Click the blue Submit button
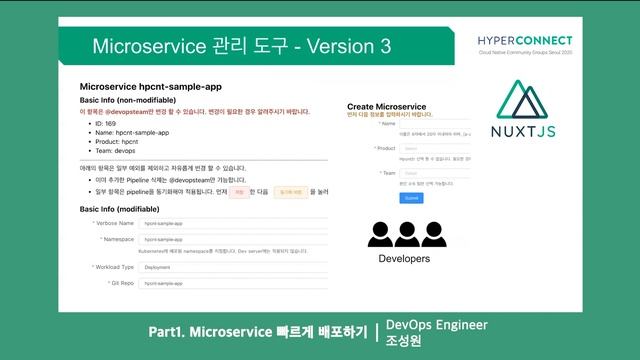The width and height of the screenshot is (640, 360). point(411,198)
